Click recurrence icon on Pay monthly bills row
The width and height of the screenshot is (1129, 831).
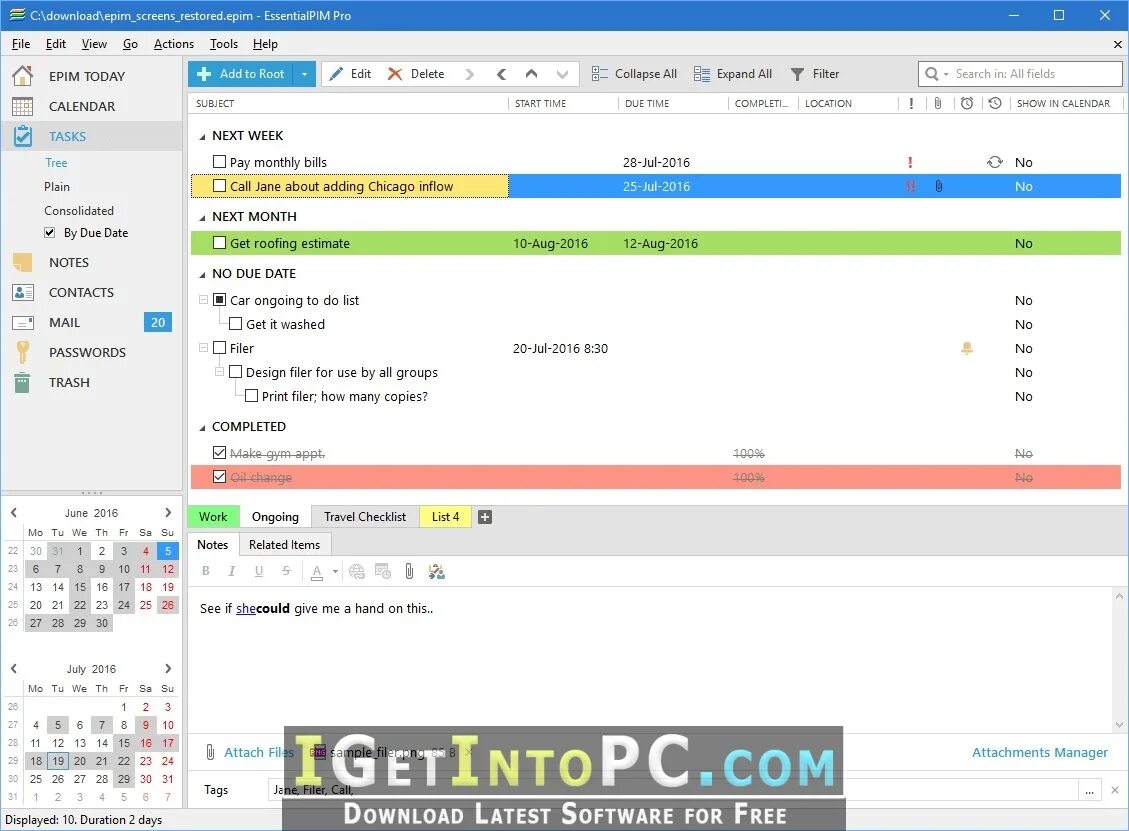coord(995,162)
